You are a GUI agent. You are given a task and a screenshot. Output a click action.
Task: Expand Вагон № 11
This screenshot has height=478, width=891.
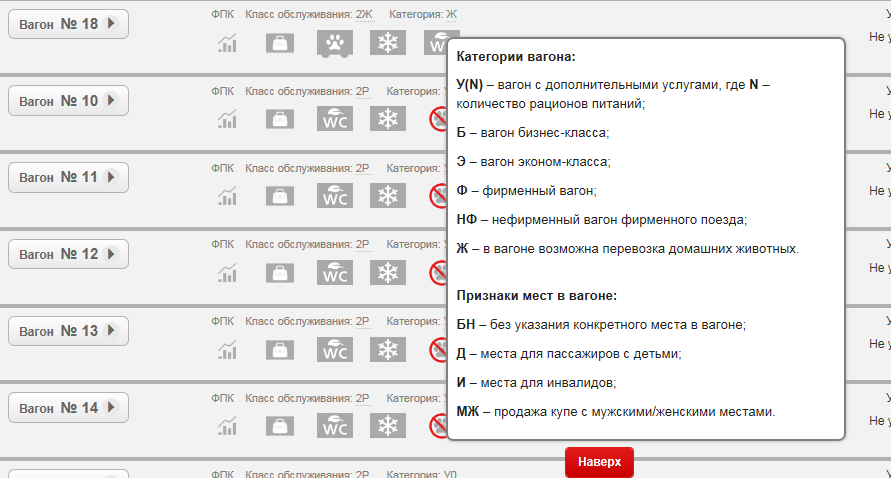(68, 177)
